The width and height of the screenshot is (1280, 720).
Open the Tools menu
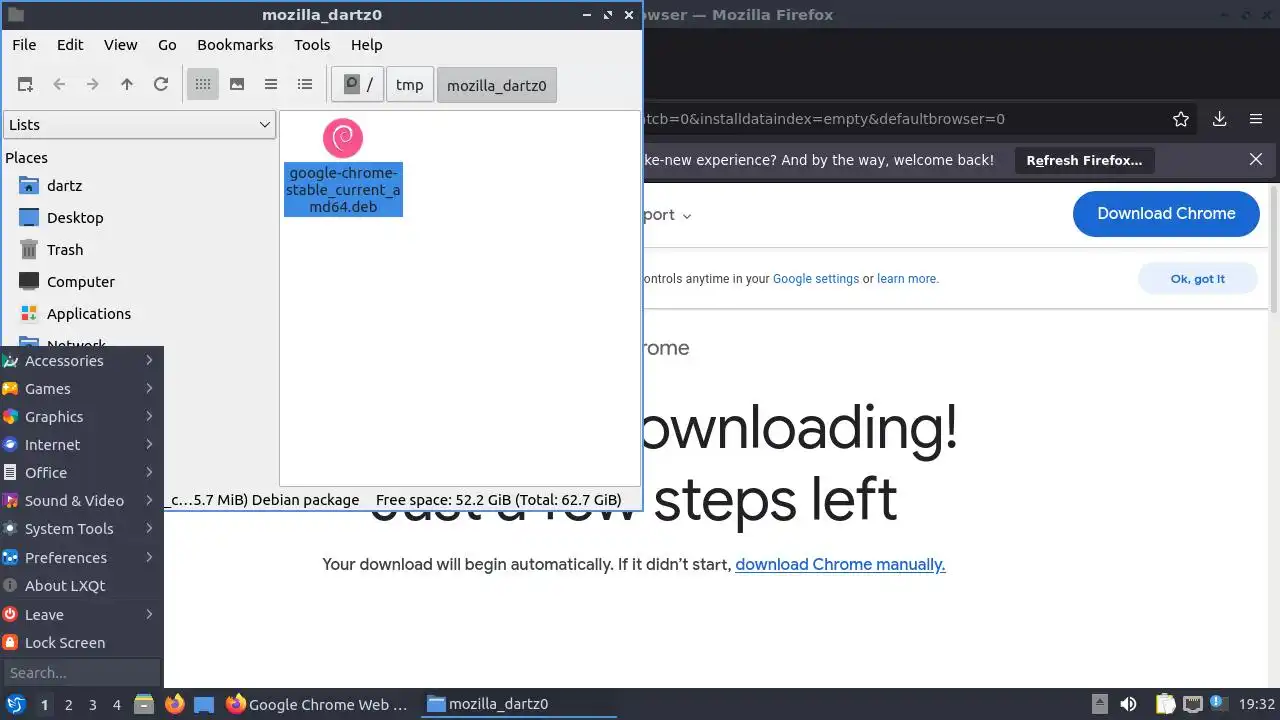click(x=312, y=45)
